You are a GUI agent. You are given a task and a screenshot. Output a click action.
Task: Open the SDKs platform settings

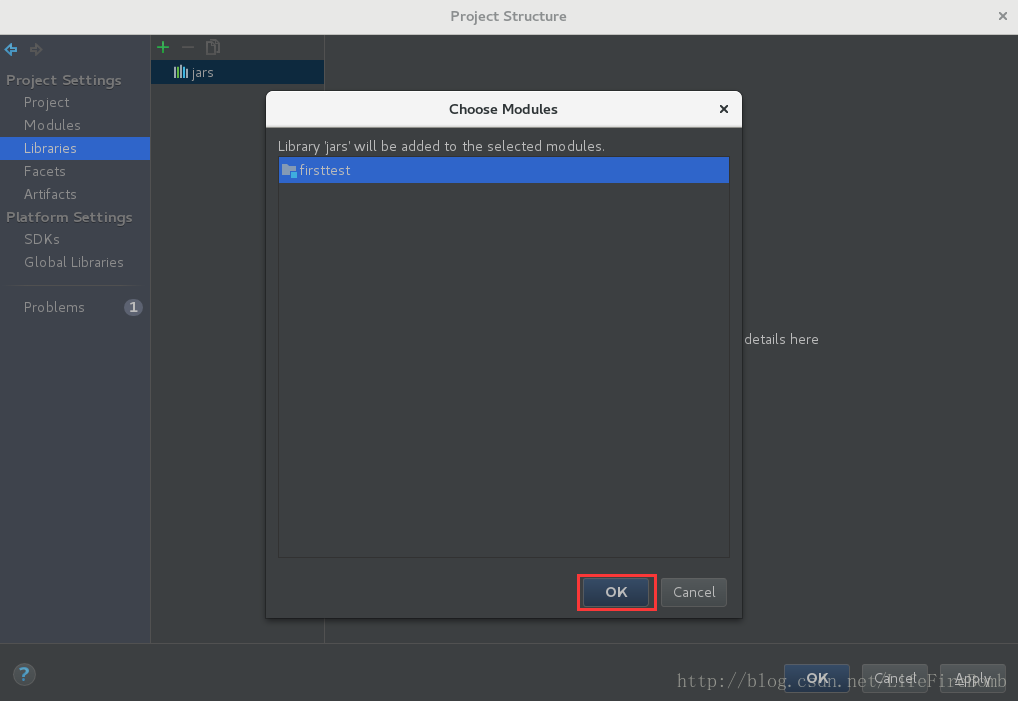click(x=42, y=240)
